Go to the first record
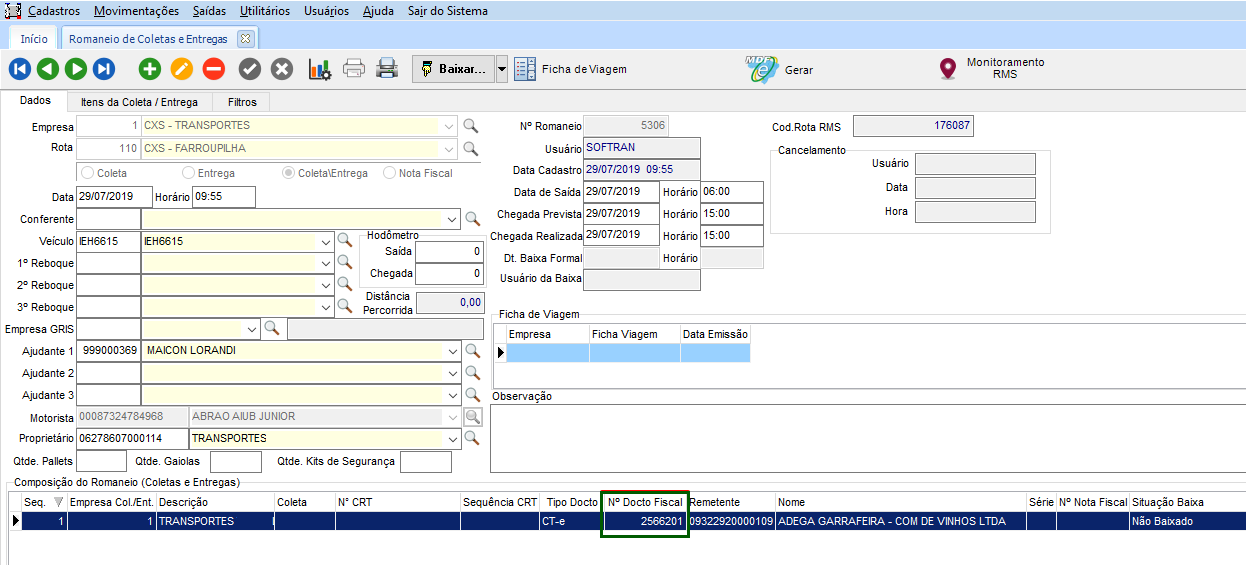The image size is (1246, 565). pos(20,69)
